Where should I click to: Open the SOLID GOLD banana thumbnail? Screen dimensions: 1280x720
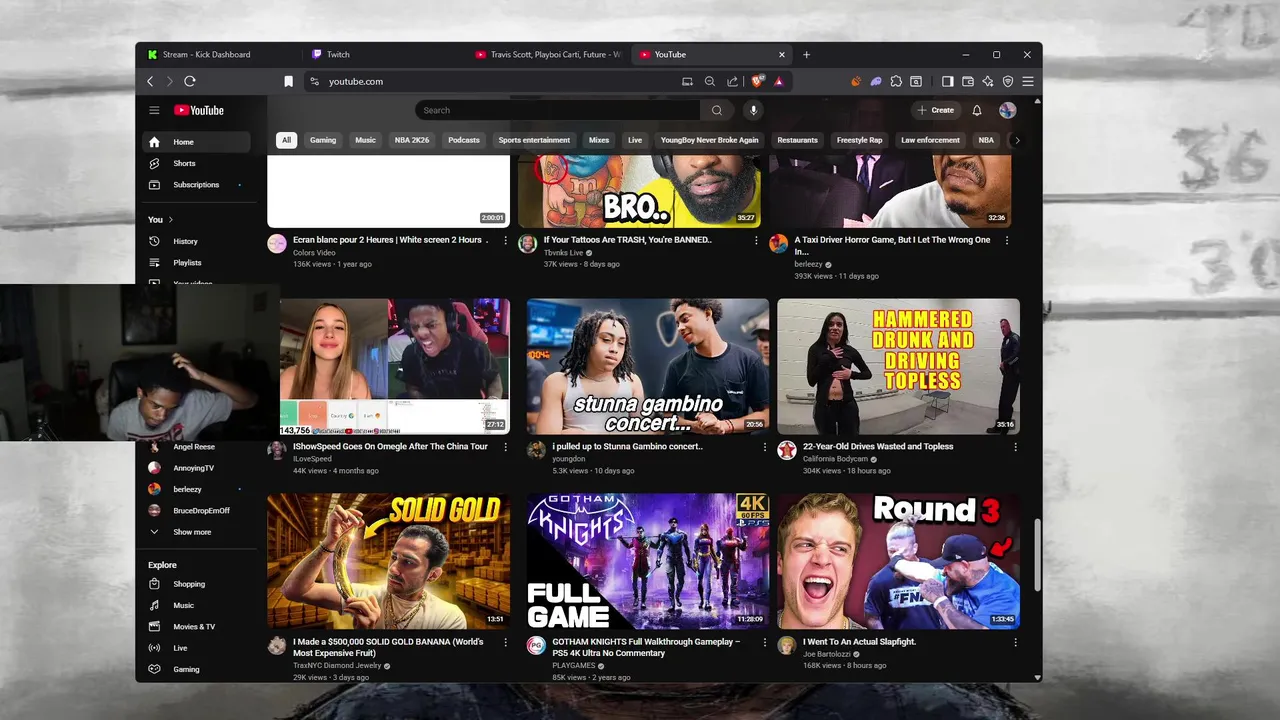388,561
